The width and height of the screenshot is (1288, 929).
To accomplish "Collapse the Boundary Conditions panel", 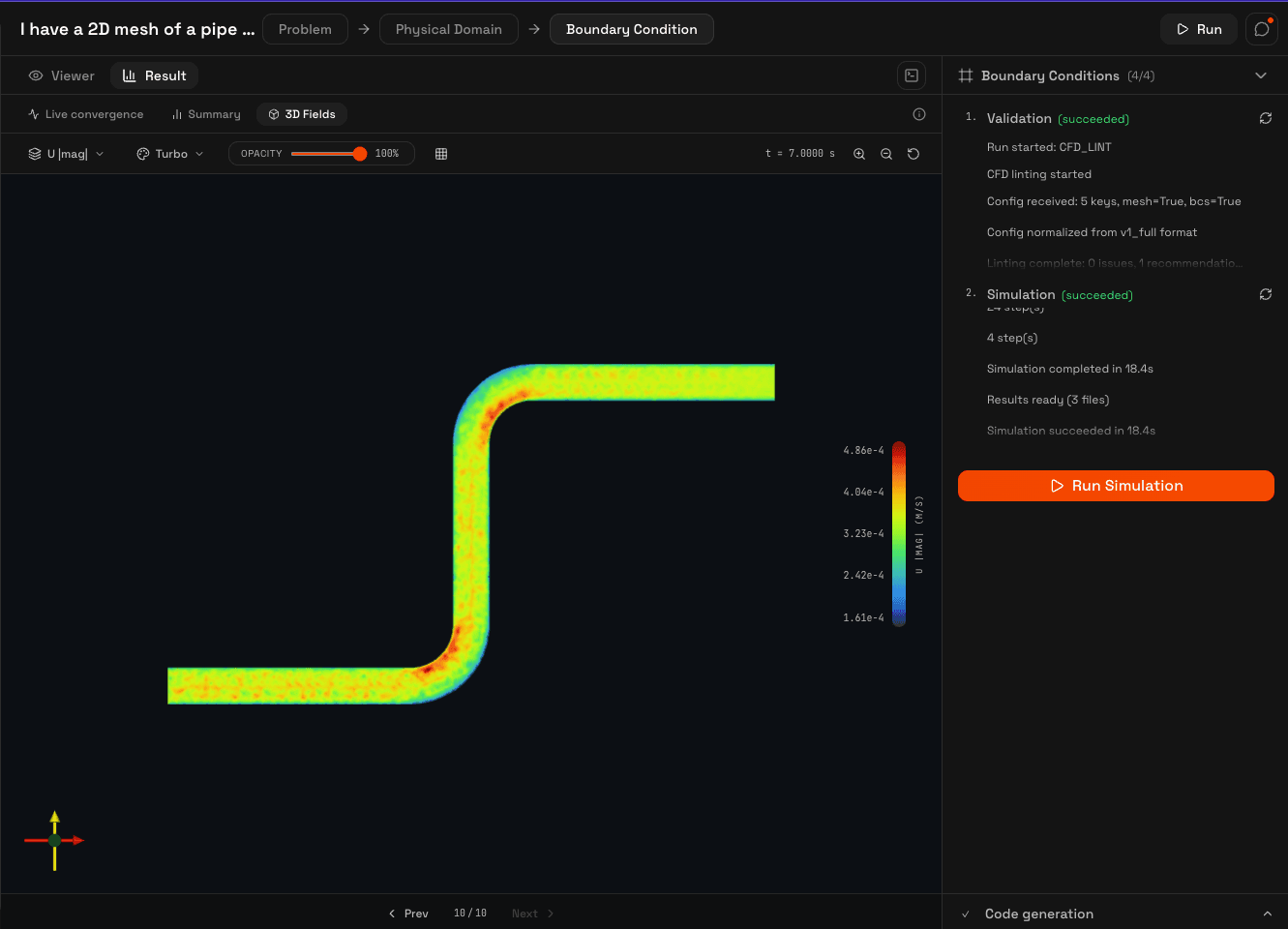I will 1261,75.
